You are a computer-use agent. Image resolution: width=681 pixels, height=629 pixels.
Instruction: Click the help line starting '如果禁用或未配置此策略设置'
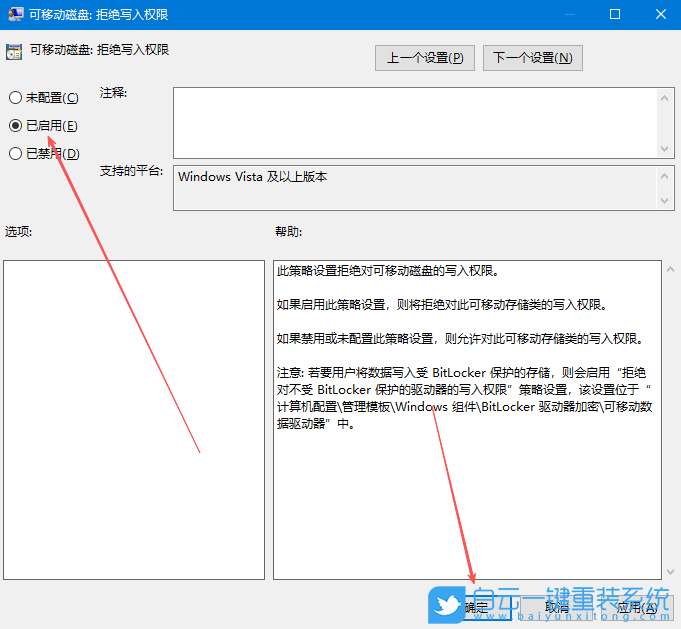(460, 339)
